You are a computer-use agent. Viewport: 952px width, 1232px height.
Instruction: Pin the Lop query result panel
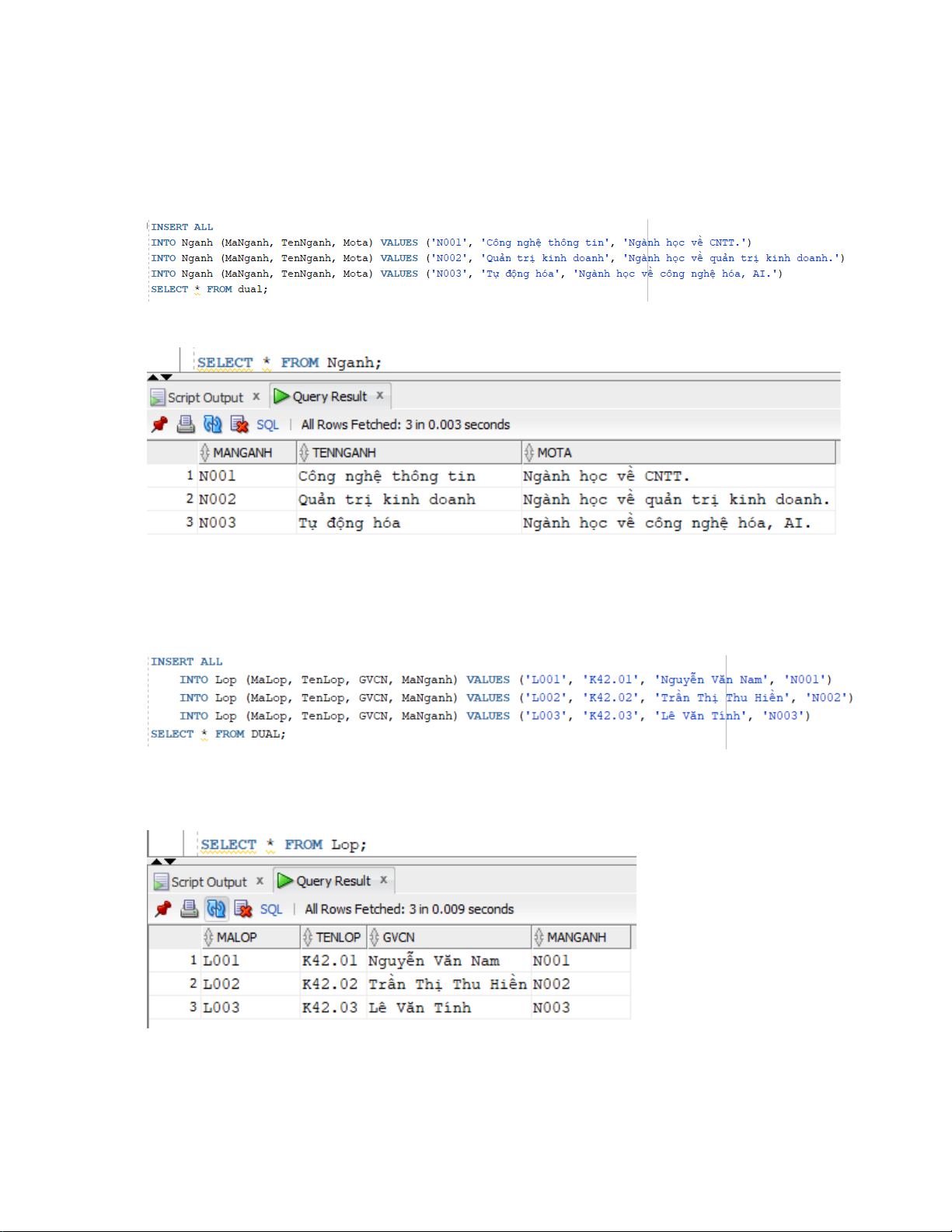point(163,909)
